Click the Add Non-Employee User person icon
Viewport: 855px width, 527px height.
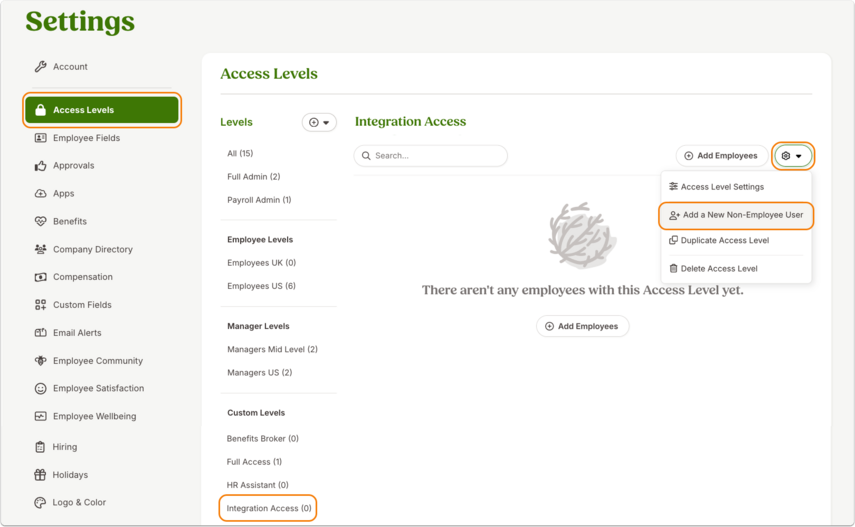coord(675,215)
